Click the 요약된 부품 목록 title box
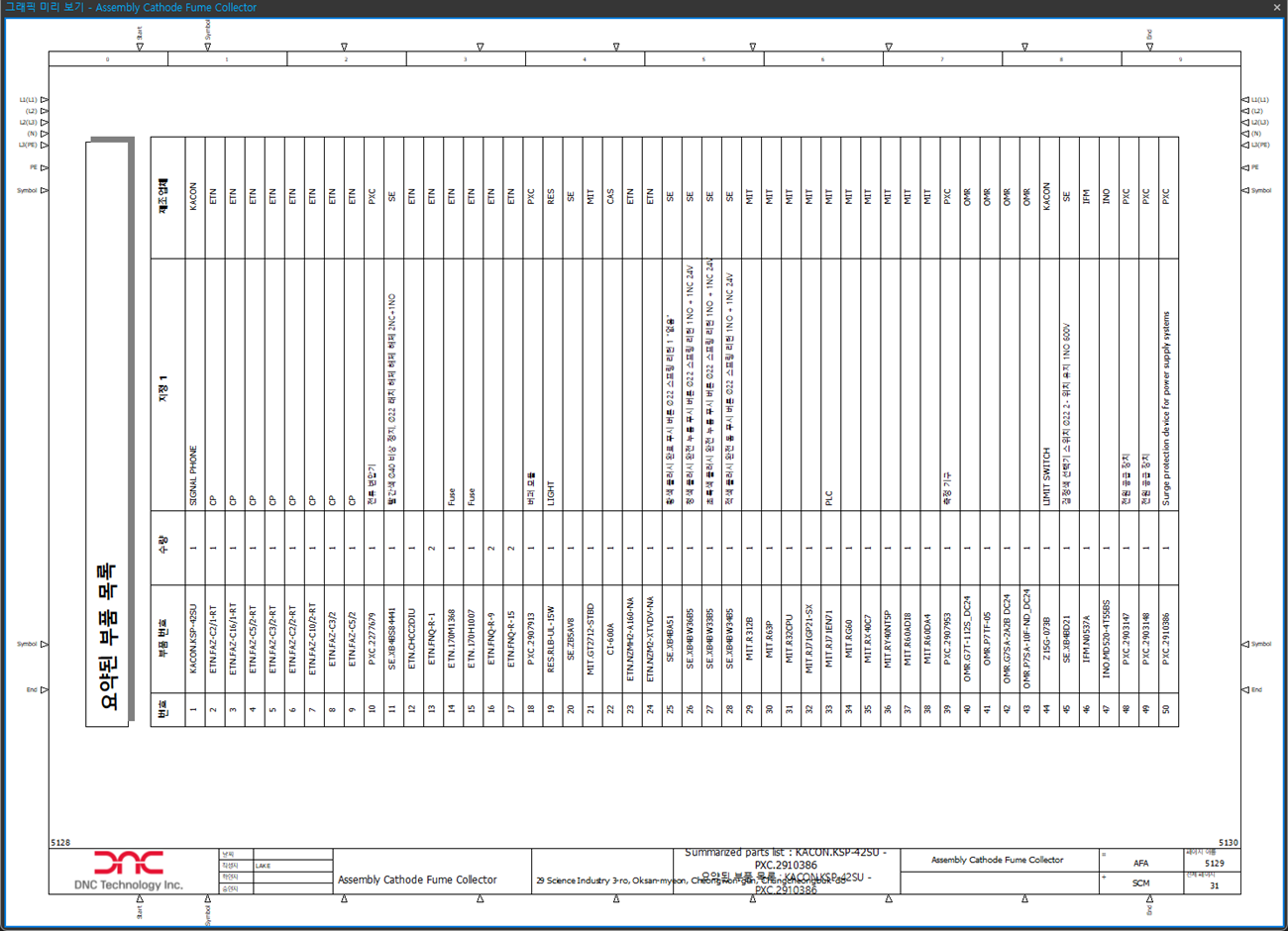1288x931 pixels. (x=108, y=434)
